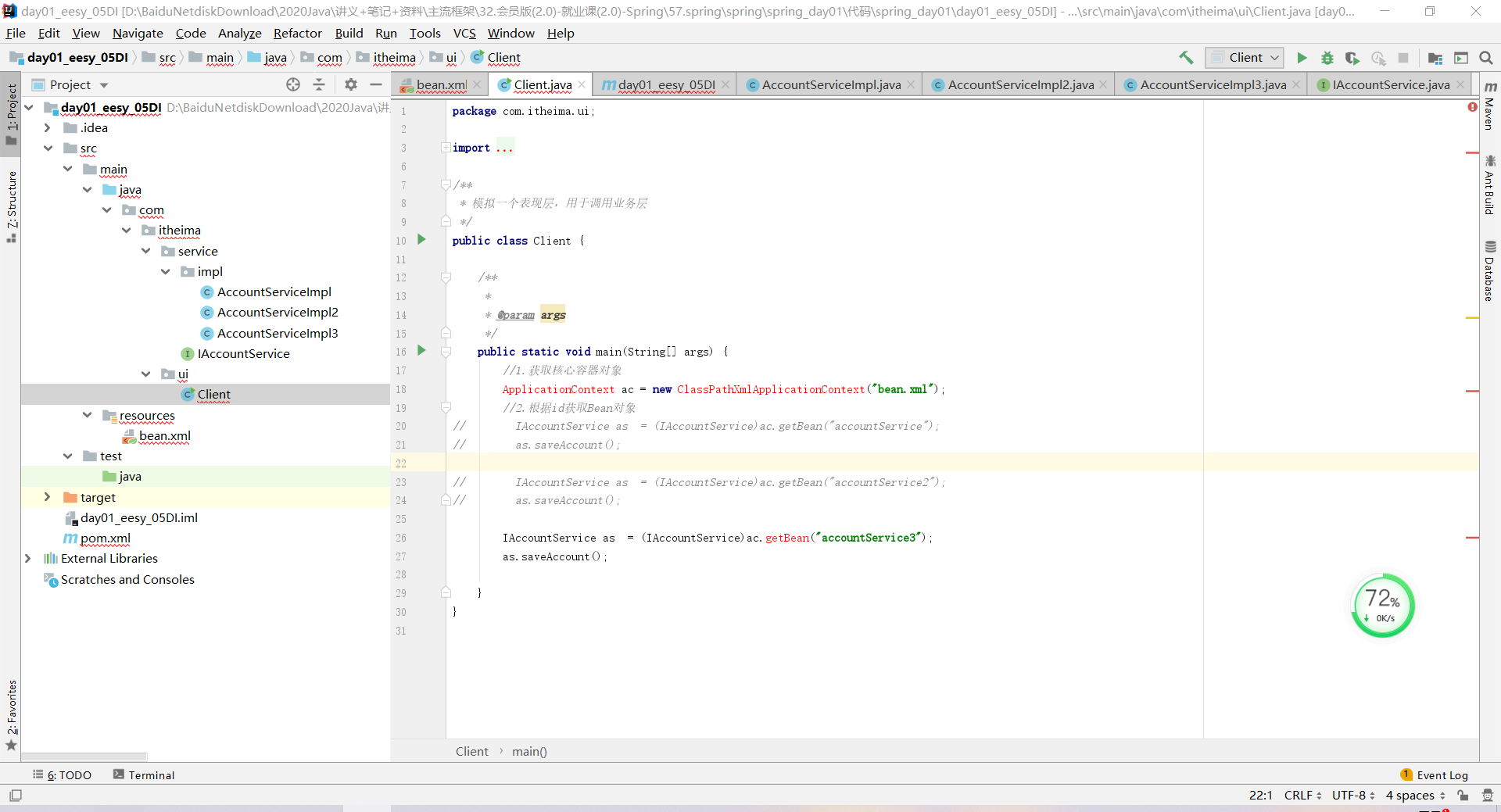
Task: Click the green Run button in toolbar
Action: [x=1302, y=58]
